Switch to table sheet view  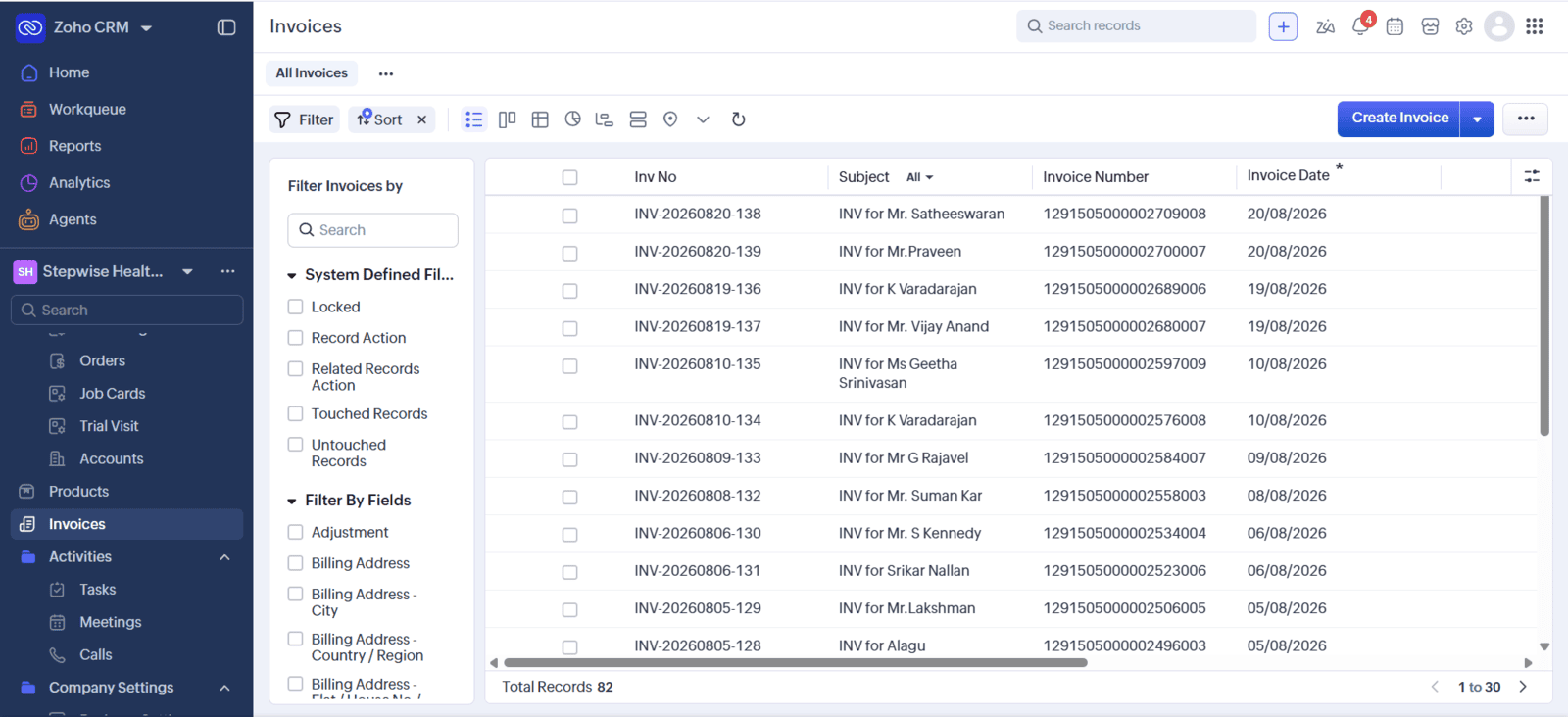(x=540, y=119)
